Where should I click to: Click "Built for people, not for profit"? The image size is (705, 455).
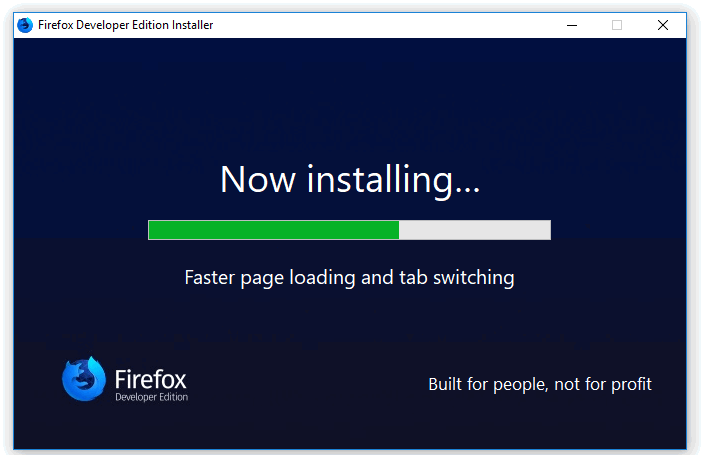(540, 384)
